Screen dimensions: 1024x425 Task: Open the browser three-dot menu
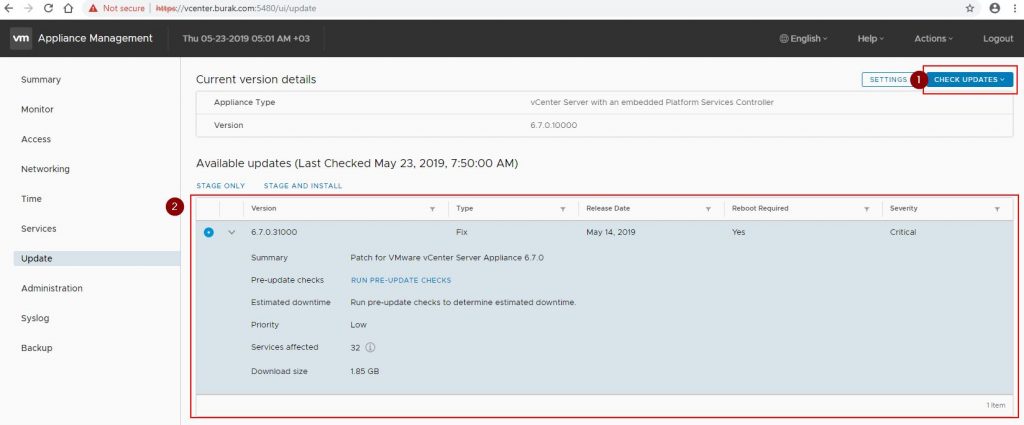click(x=1013, y=8)
